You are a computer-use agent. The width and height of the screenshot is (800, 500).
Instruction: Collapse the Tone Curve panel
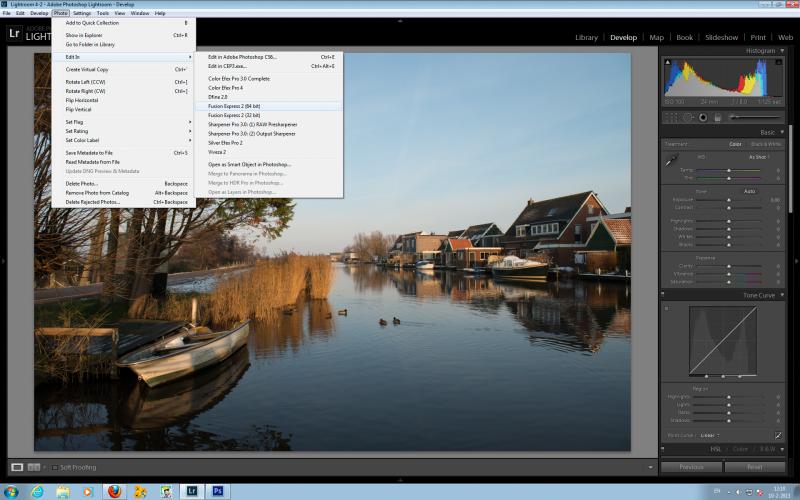[782, 295]
